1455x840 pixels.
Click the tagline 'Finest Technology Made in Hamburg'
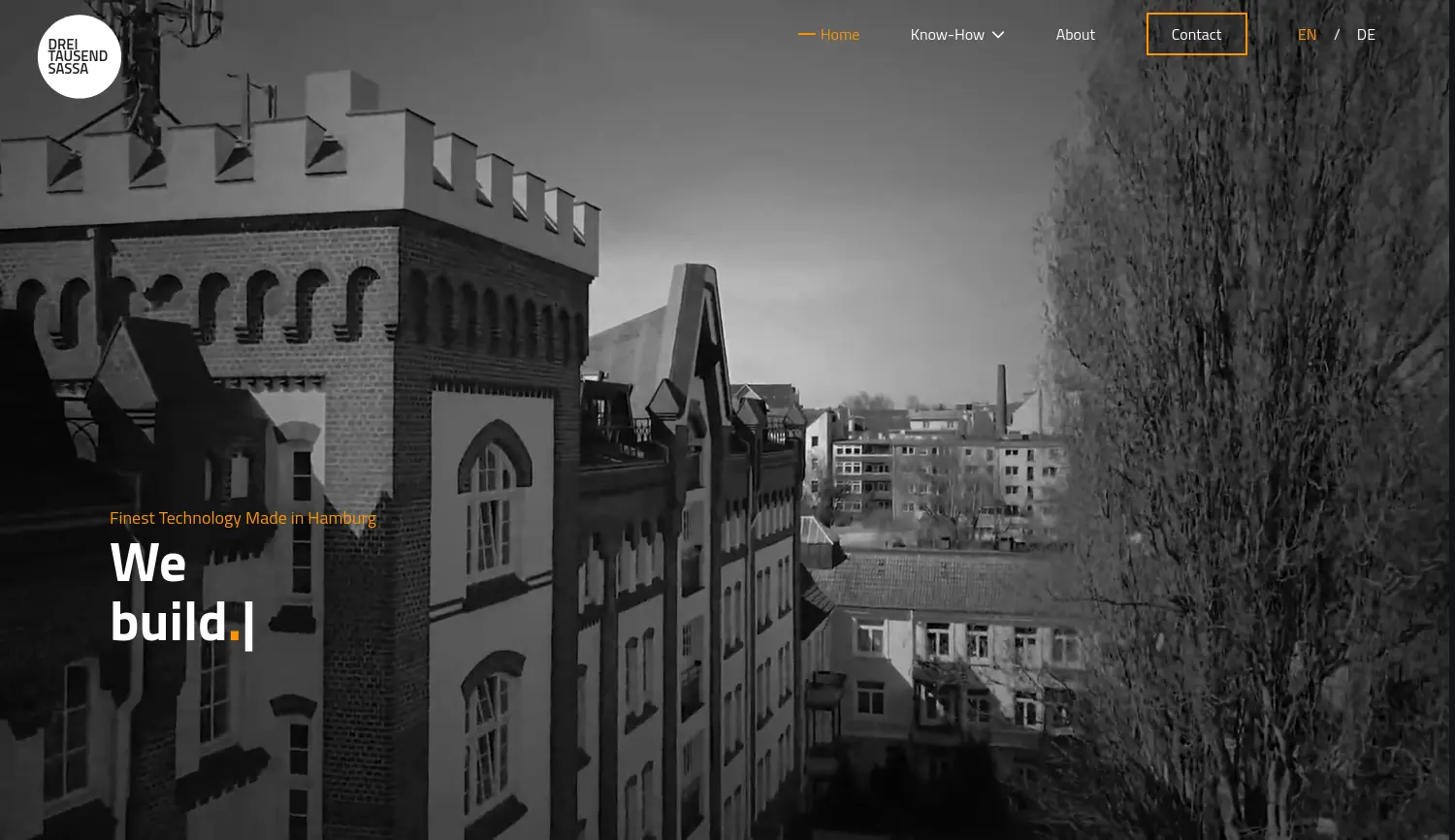(242, 518)
